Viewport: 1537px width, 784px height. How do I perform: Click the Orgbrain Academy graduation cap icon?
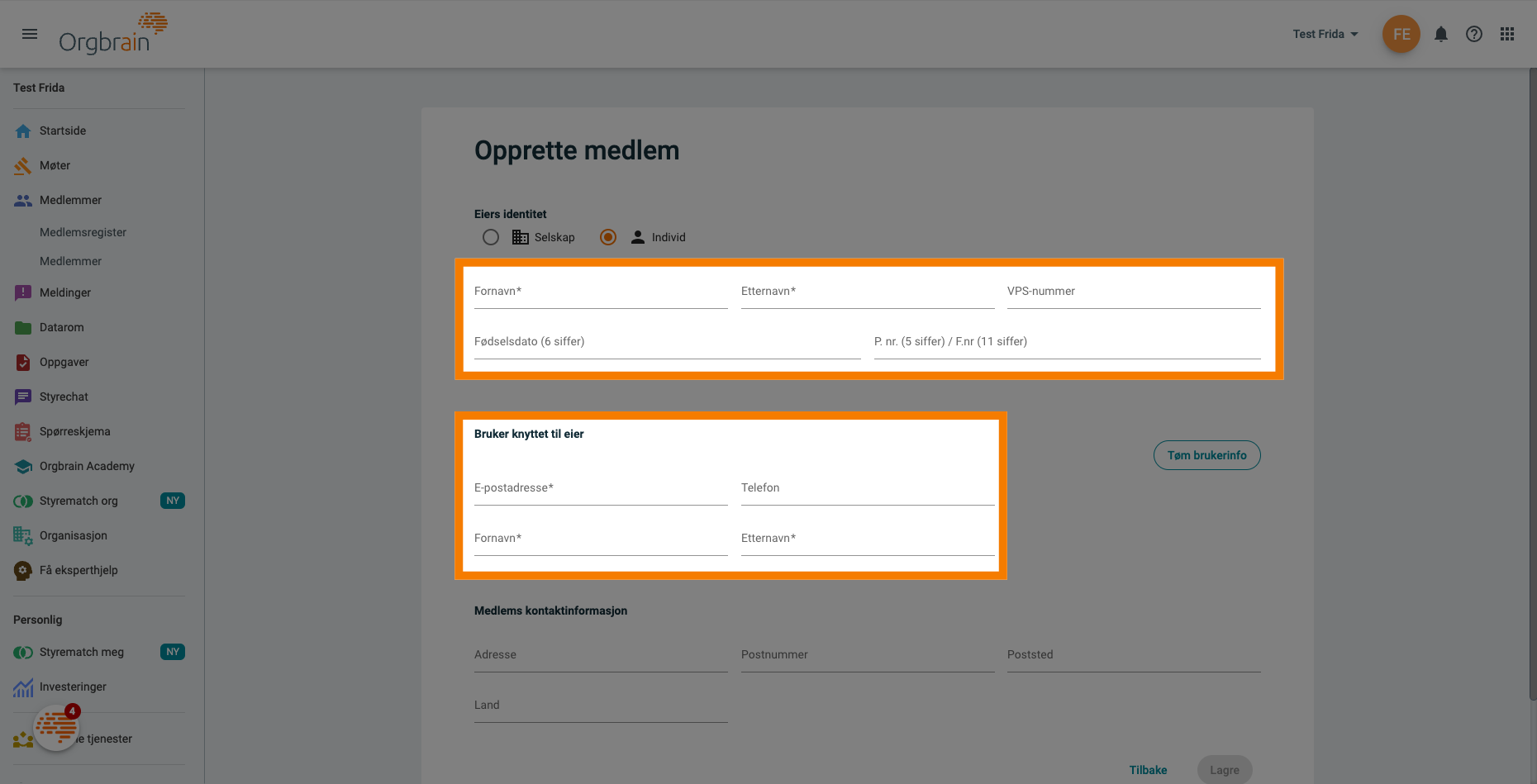[23, 466]
